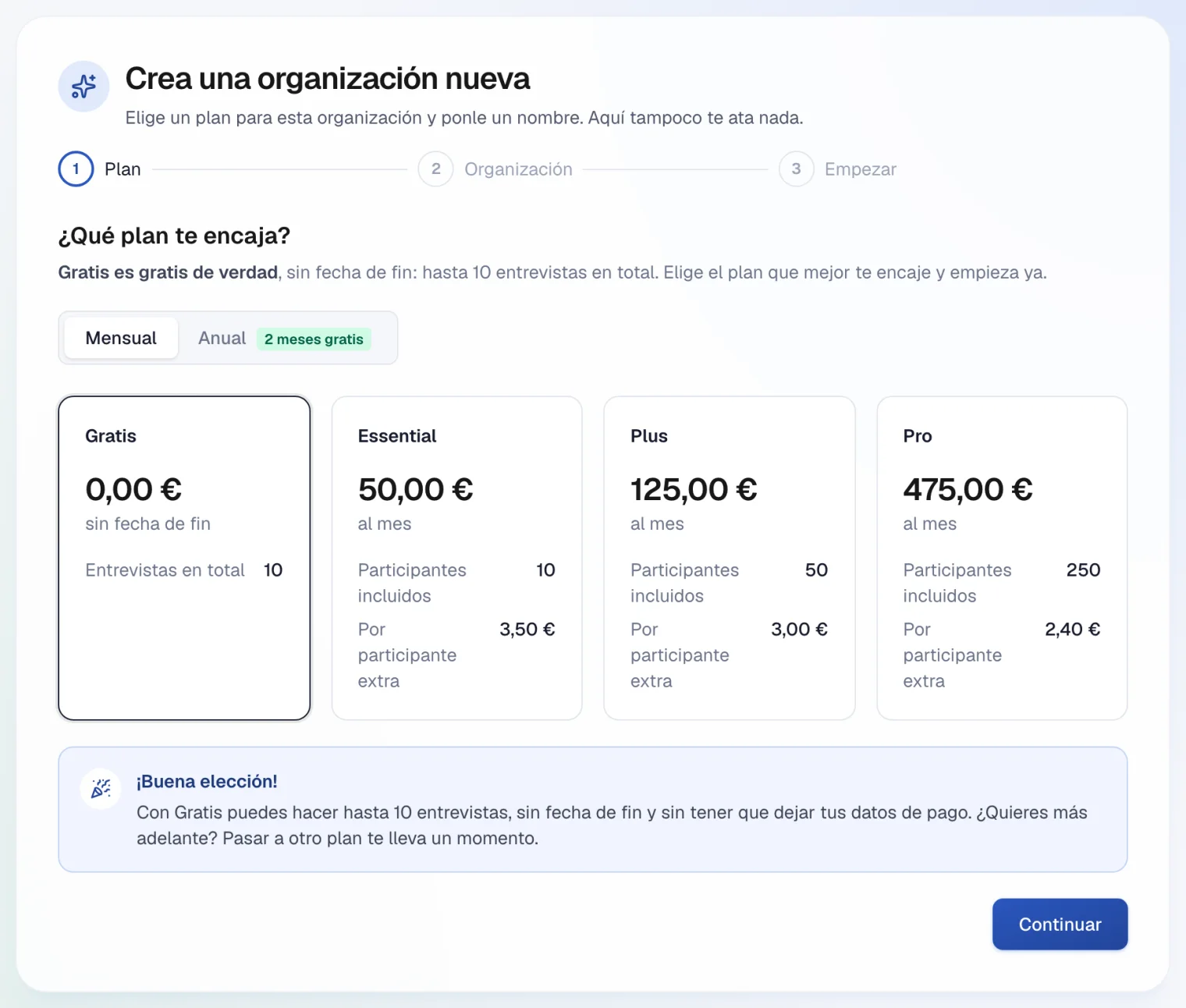Click '¿Qué plan te encaja?' heading
The width and height of the screenshot is (1186, 1008).
pyautogui.click(x=174, y=236)
